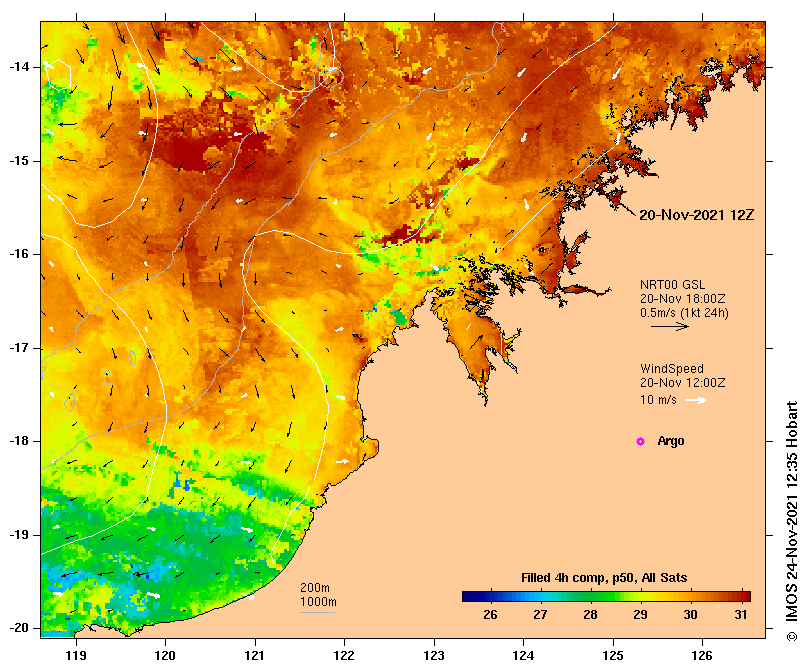Click the longitude axis label 122
Screen dimensions: 809x672
click(344, 656)
